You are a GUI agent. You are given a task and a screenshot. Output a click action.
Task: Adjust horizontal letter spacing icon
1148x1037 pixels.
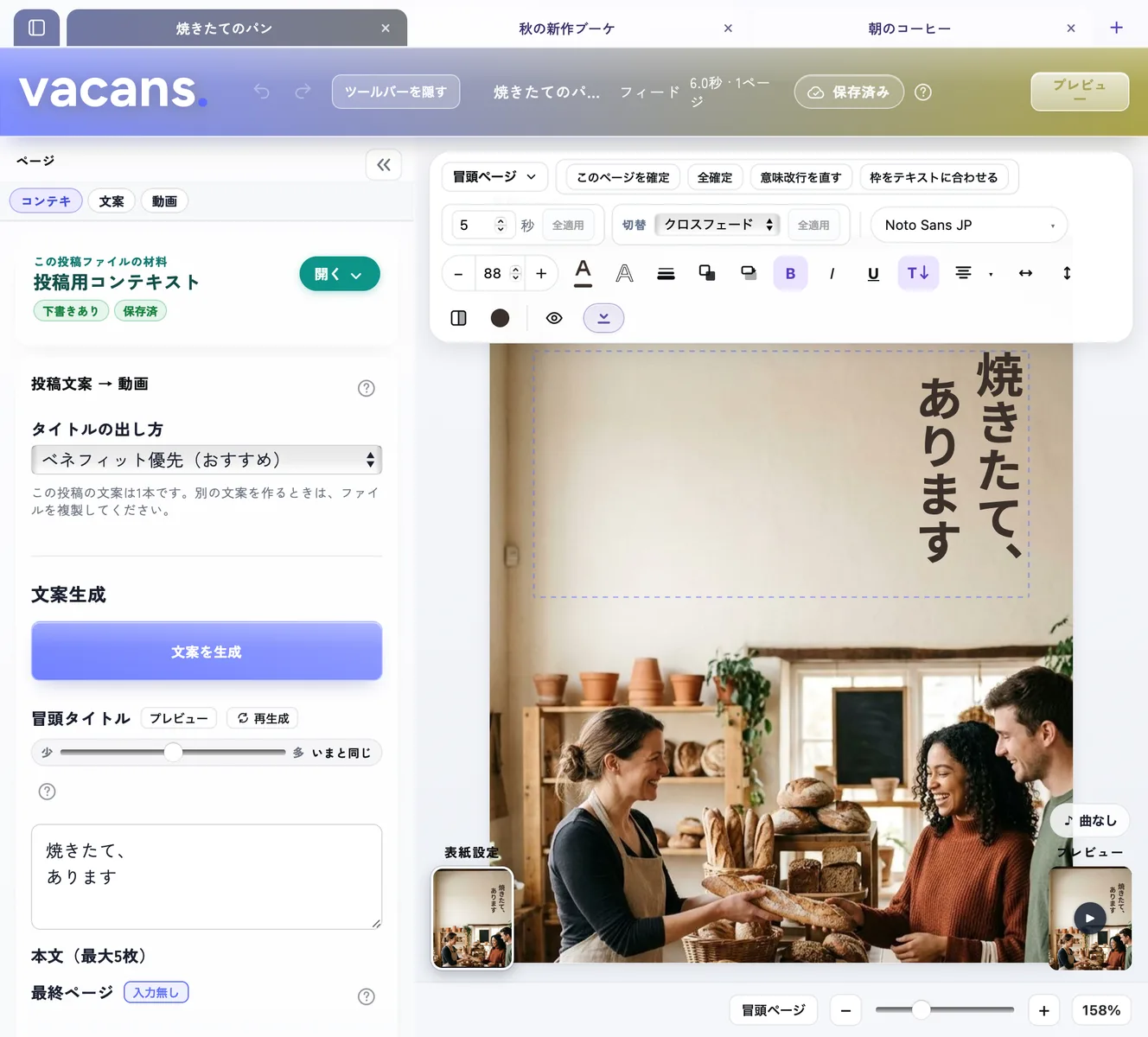(x=1025, y=273)
